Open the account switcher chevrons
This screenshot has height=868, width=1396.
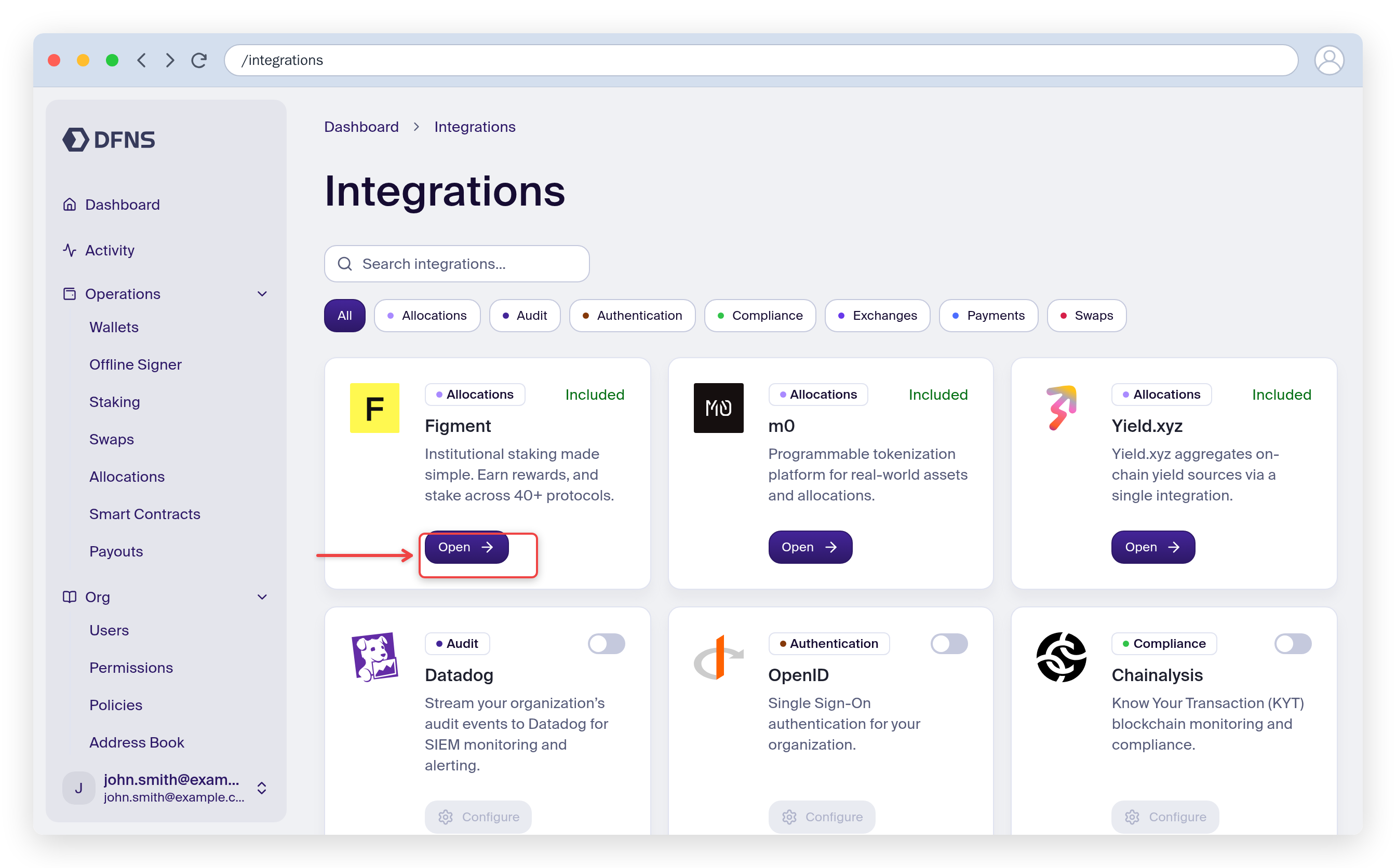click(x=262, y=788)
